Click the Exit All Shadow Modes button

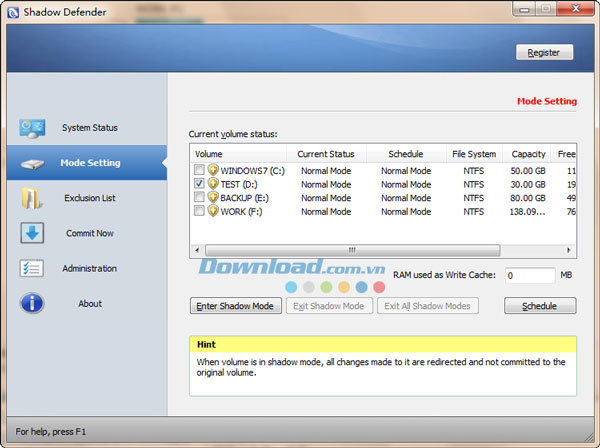pos(427,306)
